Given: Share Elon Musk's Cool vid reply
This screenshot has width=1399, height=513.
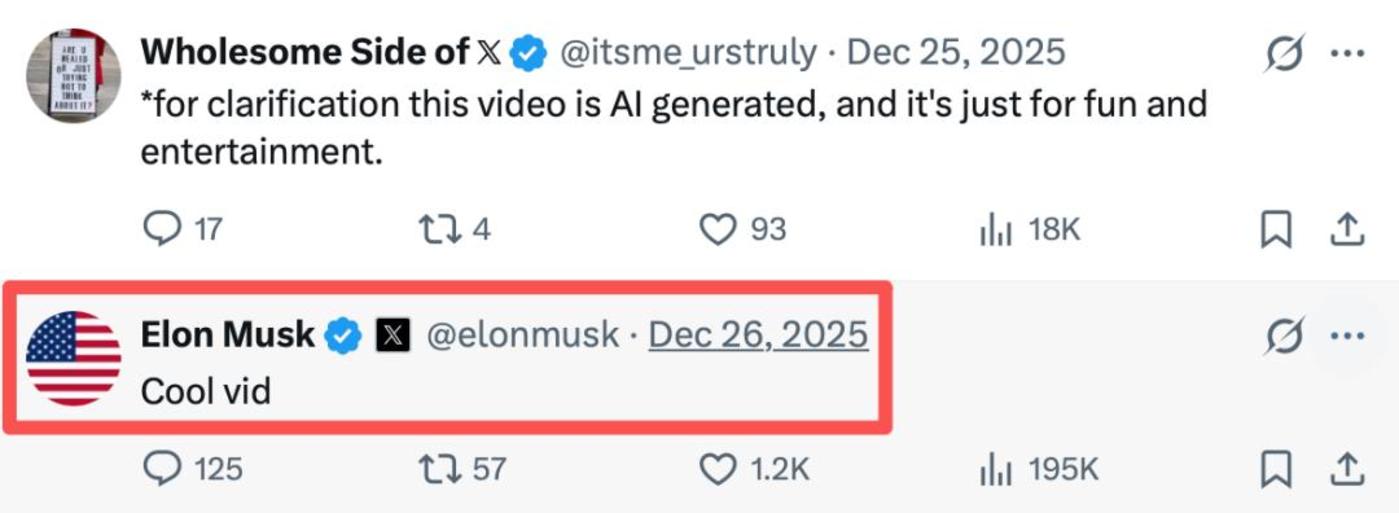Looking at the screenshot, I should [1347, 468].
